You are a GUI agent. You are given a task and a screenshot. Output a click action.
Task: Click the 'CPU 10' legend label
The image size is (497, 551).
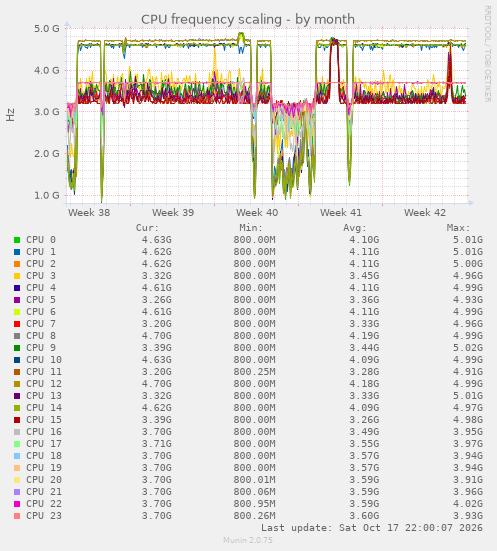pos(44,360)
